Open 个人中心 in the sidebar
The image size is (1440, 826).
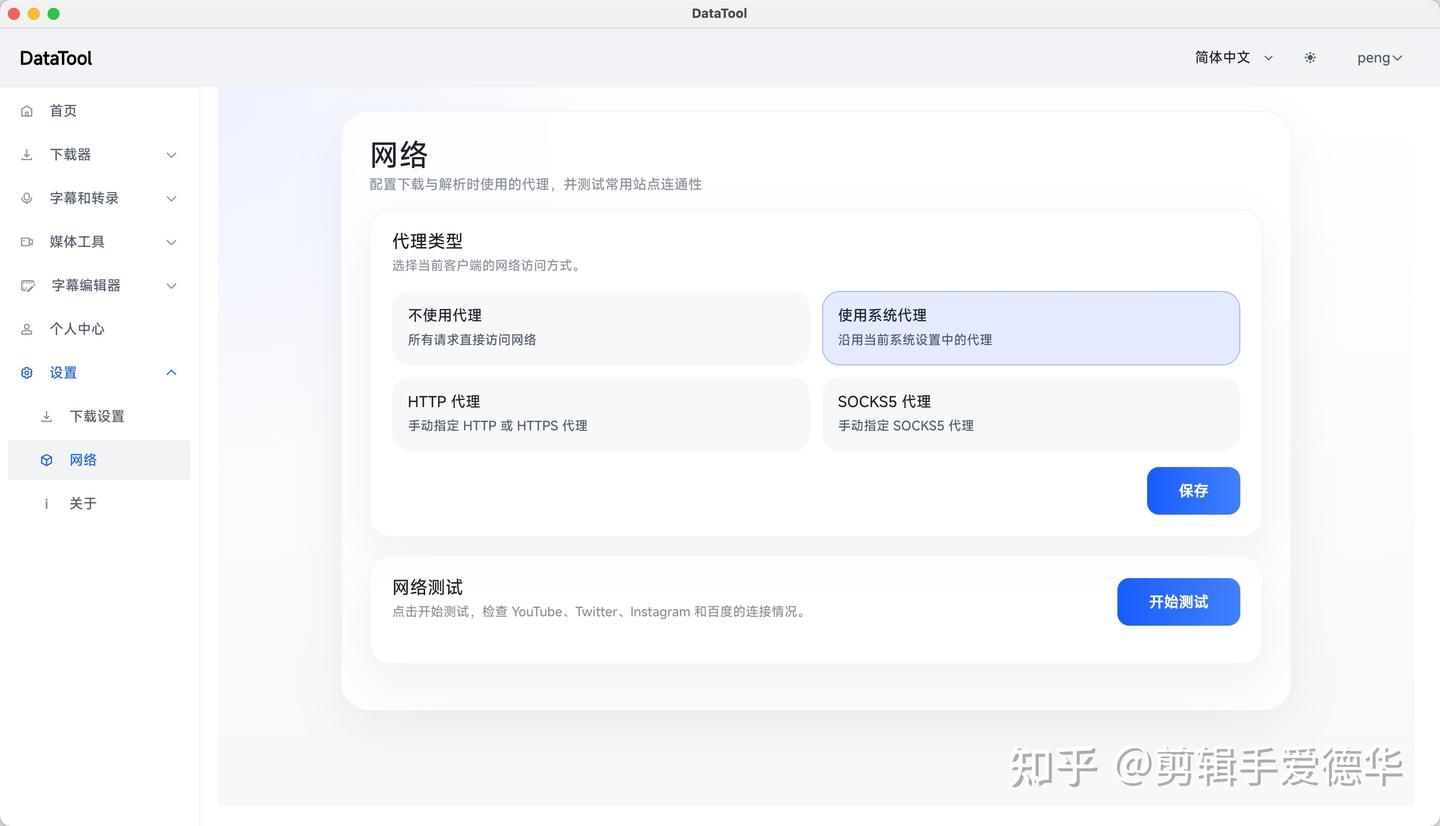pyautogui.click(x=99, y=329)
